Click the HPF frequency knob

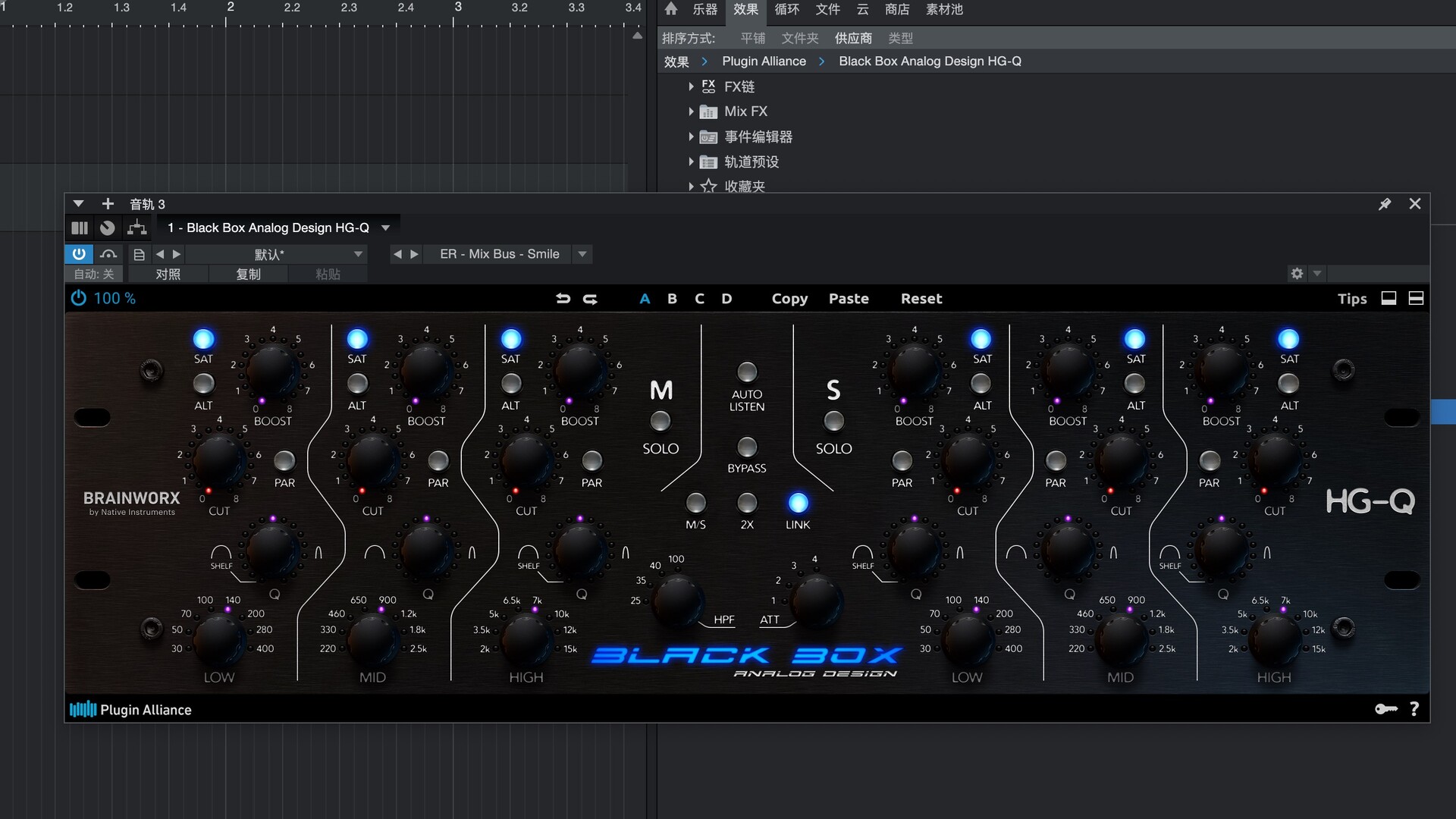point(676,601)
